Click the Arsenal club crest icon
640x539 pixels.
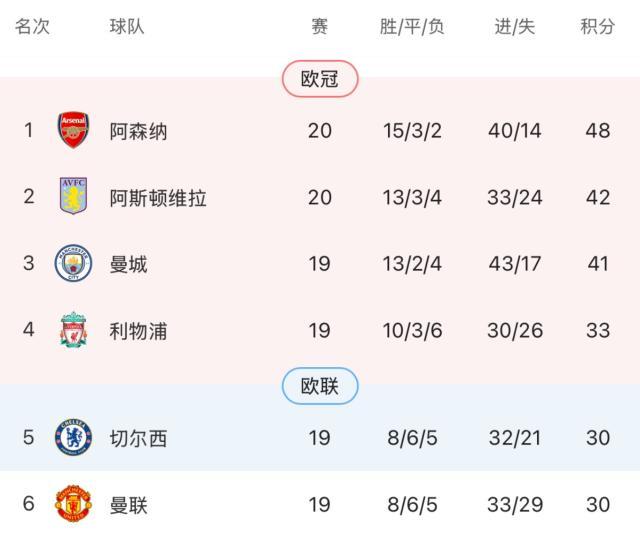click(74, 130)
